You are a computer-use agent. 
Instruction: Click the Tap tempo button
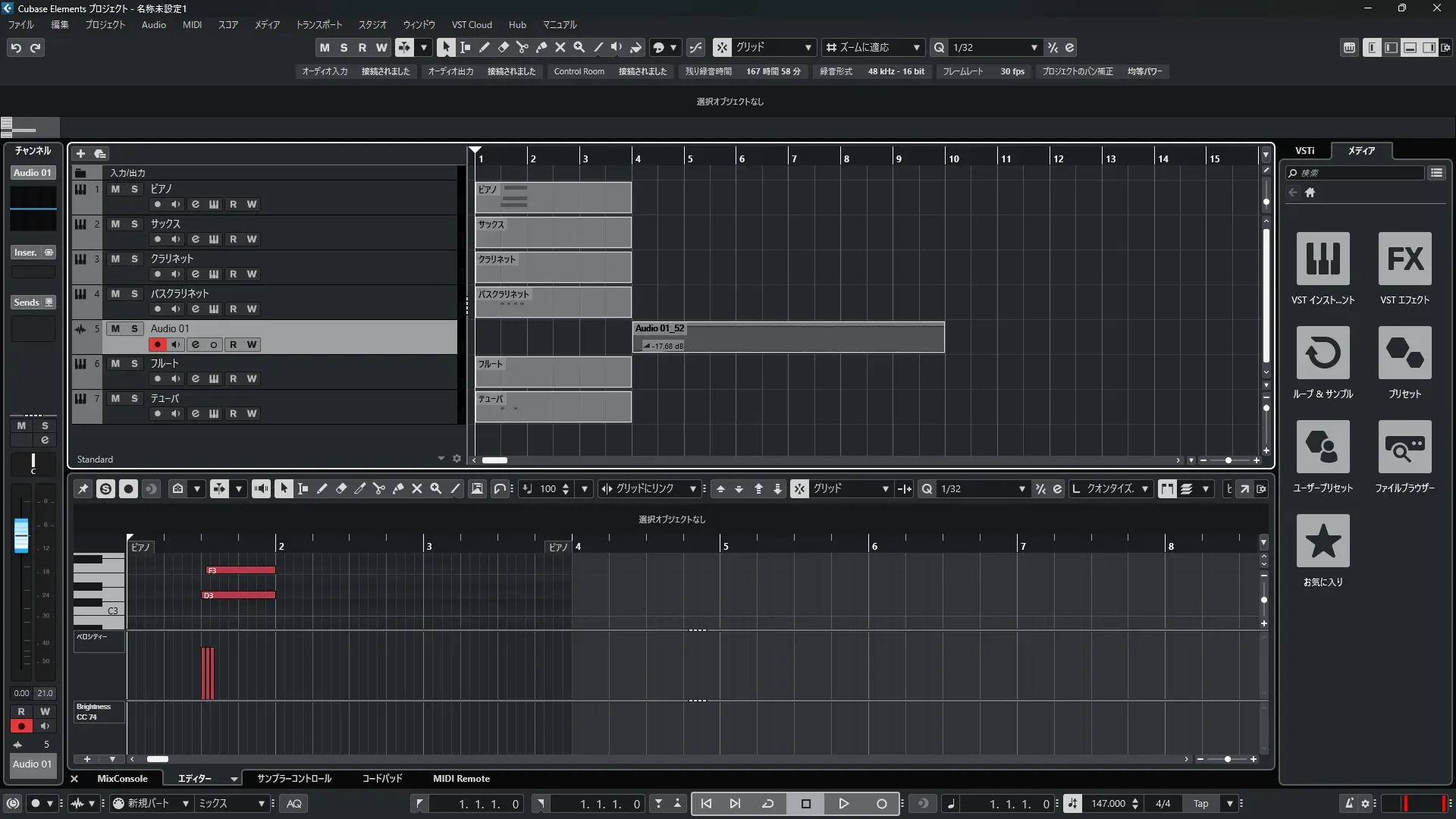point(1200,804)
